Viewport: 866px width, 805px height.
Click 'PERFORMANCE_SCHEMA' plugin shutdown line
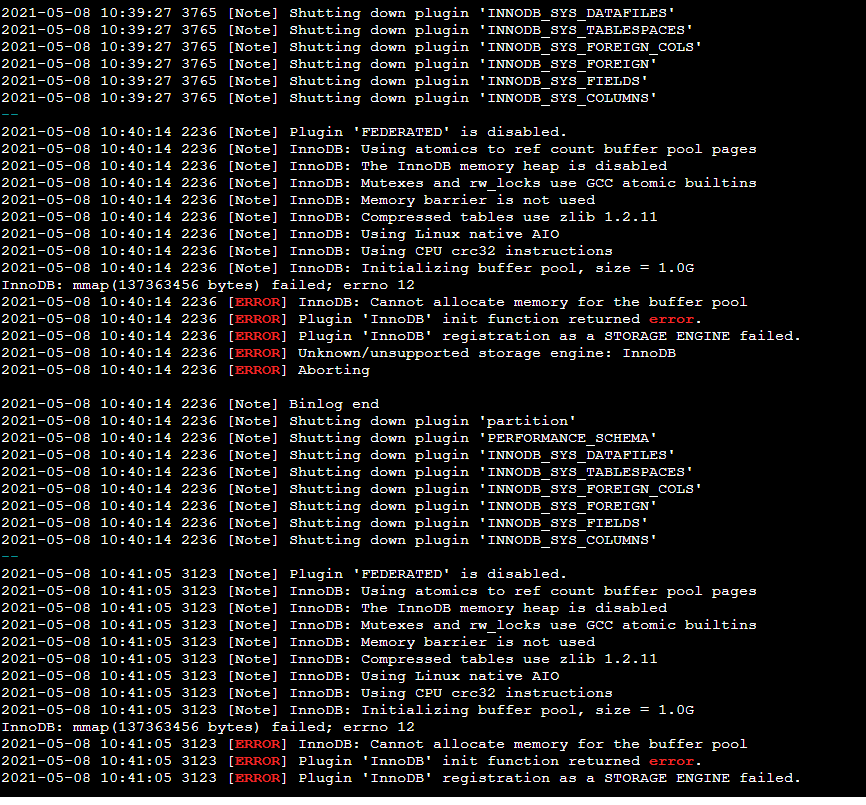click(x=329, y=438)
